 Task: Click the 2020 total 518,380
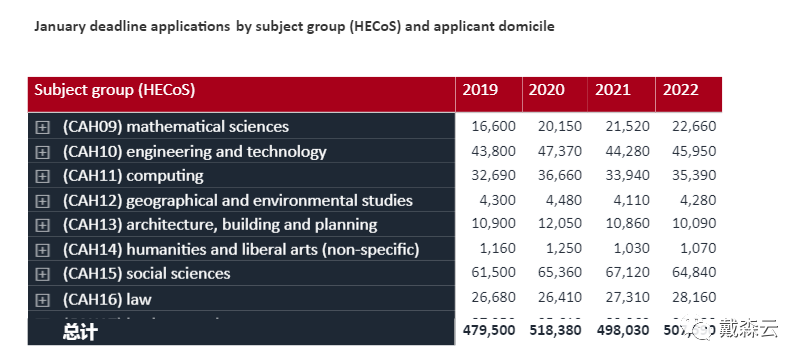pyautogui.click(x=555, y=330)
